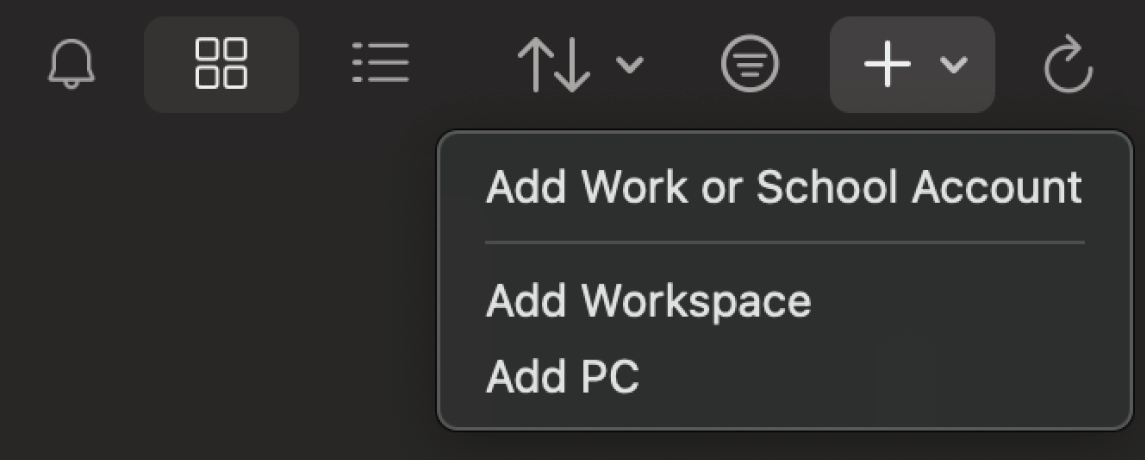Reload the list using refresh button
The width and height of the screenshot is (1145, 460).
(1068, 64)
